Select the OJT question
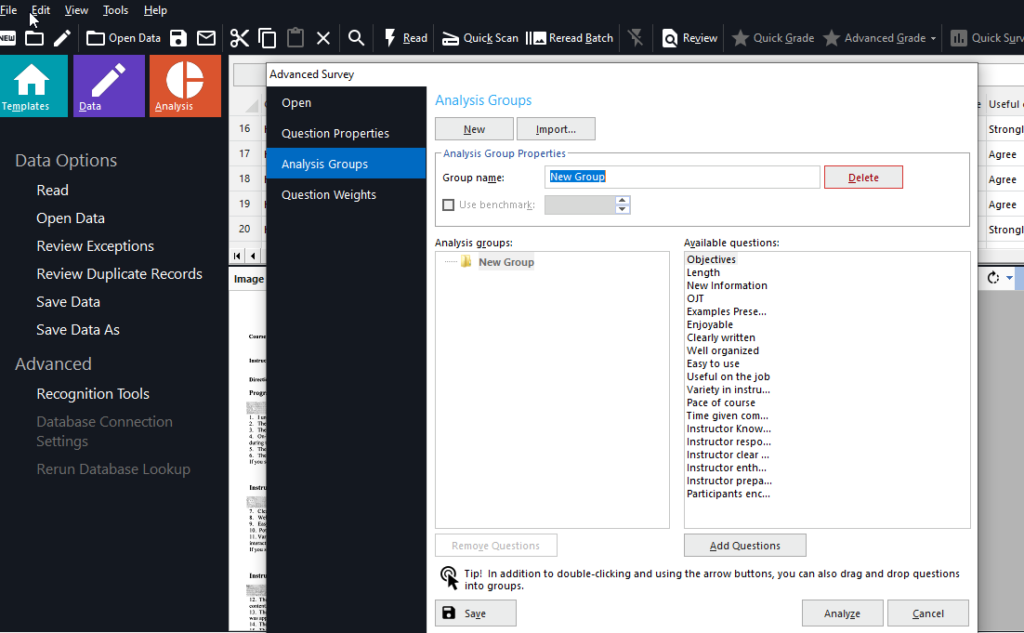 click(x=696, y=299)
